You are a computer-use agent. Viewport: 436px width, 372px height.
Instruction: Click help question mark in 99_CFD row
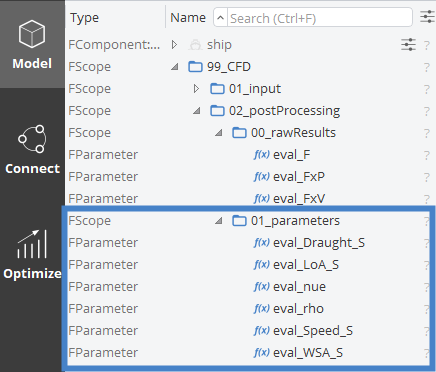(x=427, y=67)
